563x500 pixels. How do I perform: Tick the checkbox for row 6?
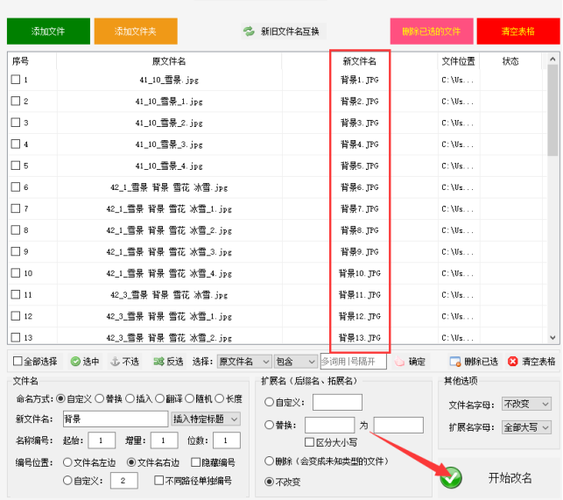15,187
